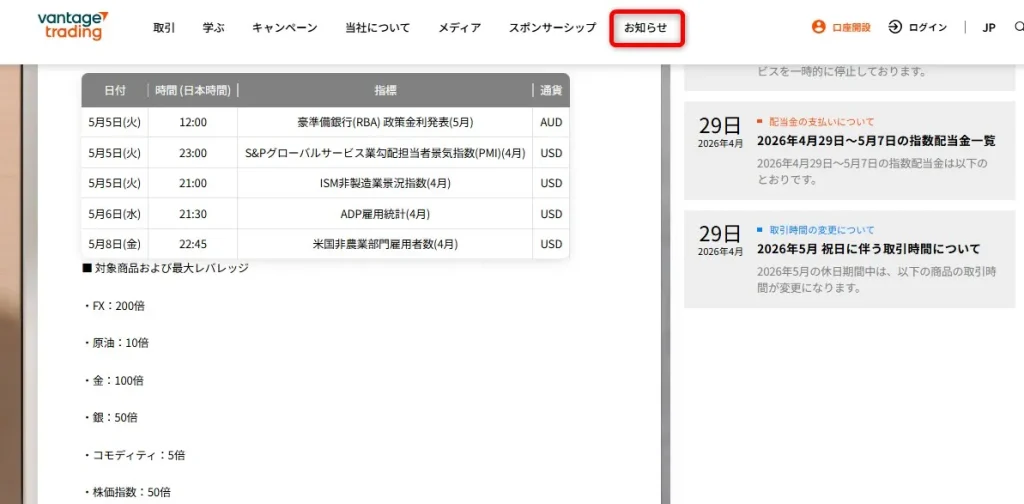
Task: Click the login arrow icon
Action: [895, 27]
